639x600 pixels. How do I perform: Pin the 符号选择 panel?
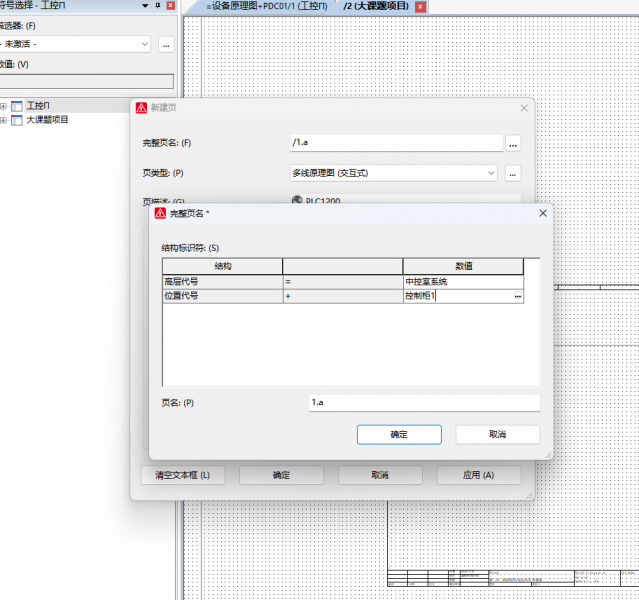pos(158,6)
